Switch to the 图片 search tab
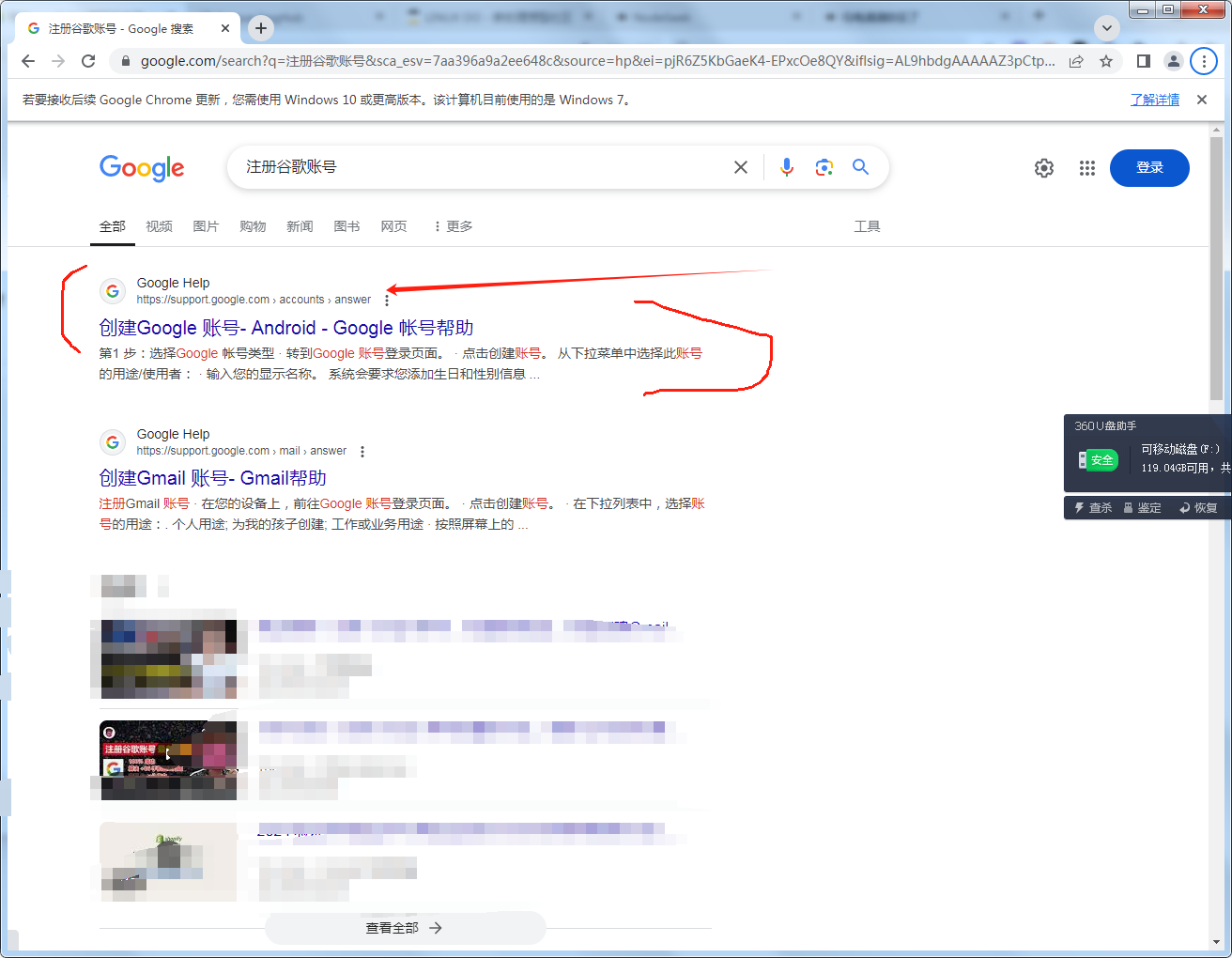Viewport: 1232px width, 958px height. coord(206,225)
